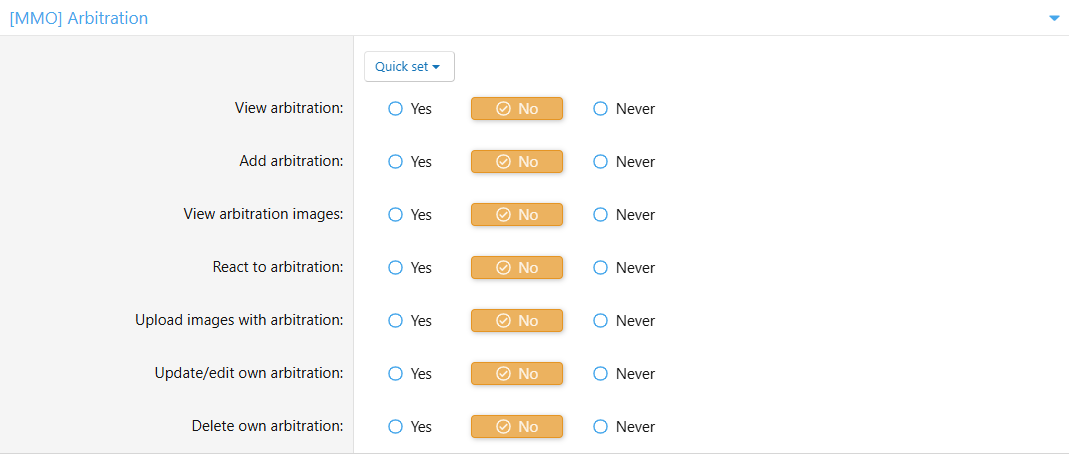Open the Quick set dropdown
This screenshot has width=1069, height=454.
[409, 67]
